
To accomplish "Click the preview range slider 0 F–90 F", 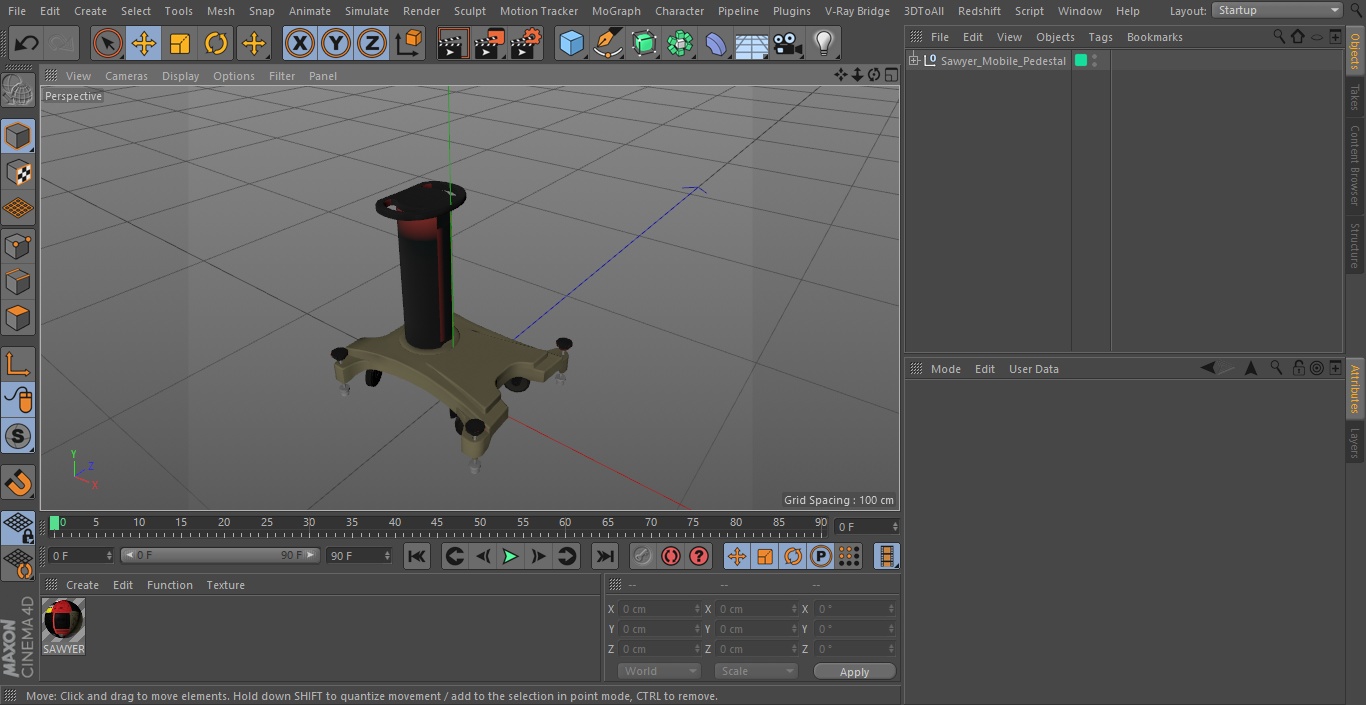I will (x=220, y=555).
